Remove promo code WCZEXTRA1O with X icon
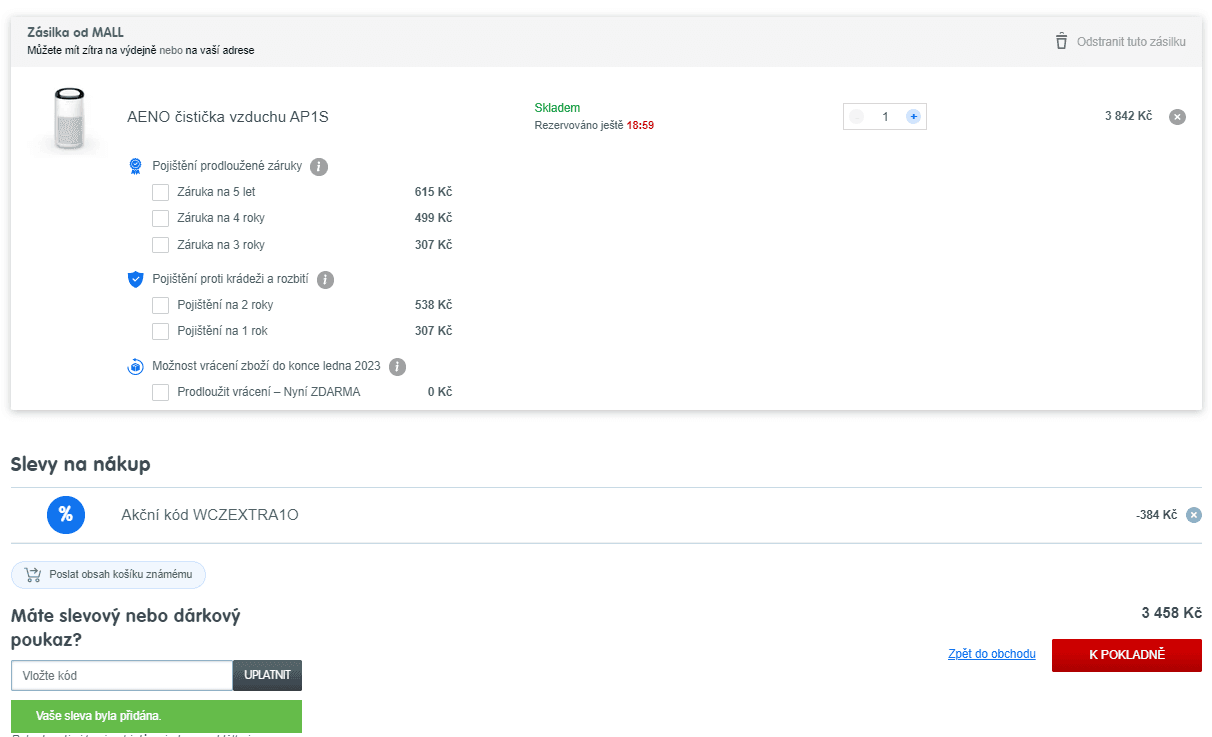 point(1193,515)
